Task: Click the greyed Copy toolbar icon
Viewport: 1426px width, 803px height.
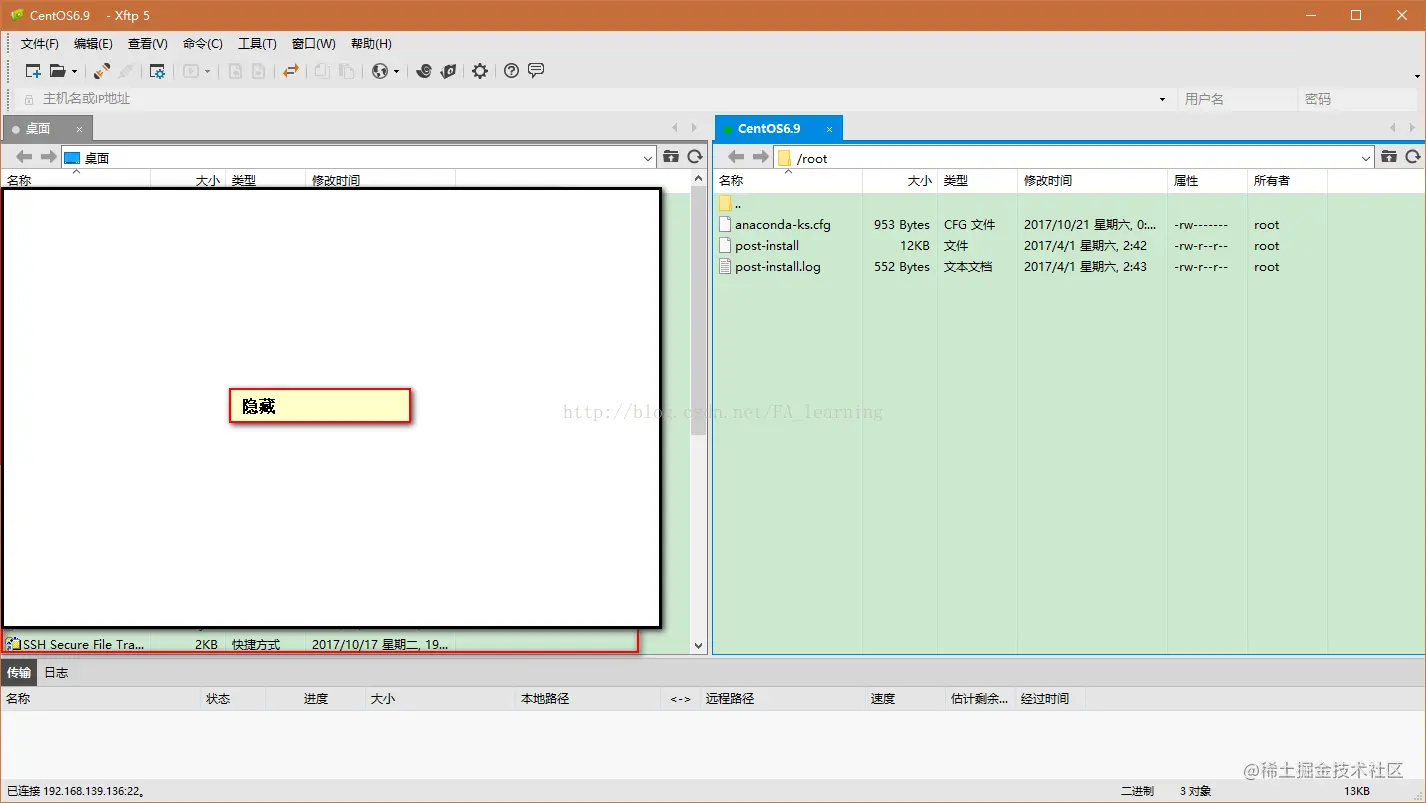Action: point(322,71)
